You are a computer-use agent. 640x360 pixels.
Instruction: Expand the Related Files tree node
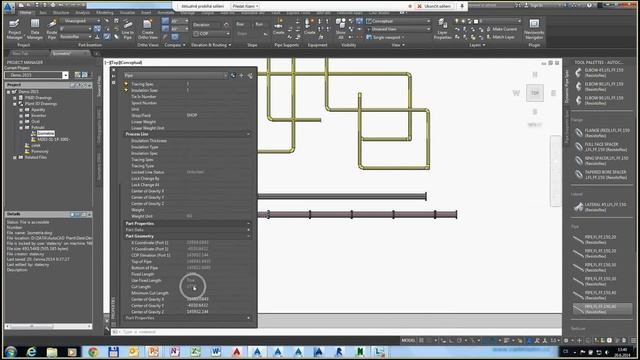pos(15,157)
